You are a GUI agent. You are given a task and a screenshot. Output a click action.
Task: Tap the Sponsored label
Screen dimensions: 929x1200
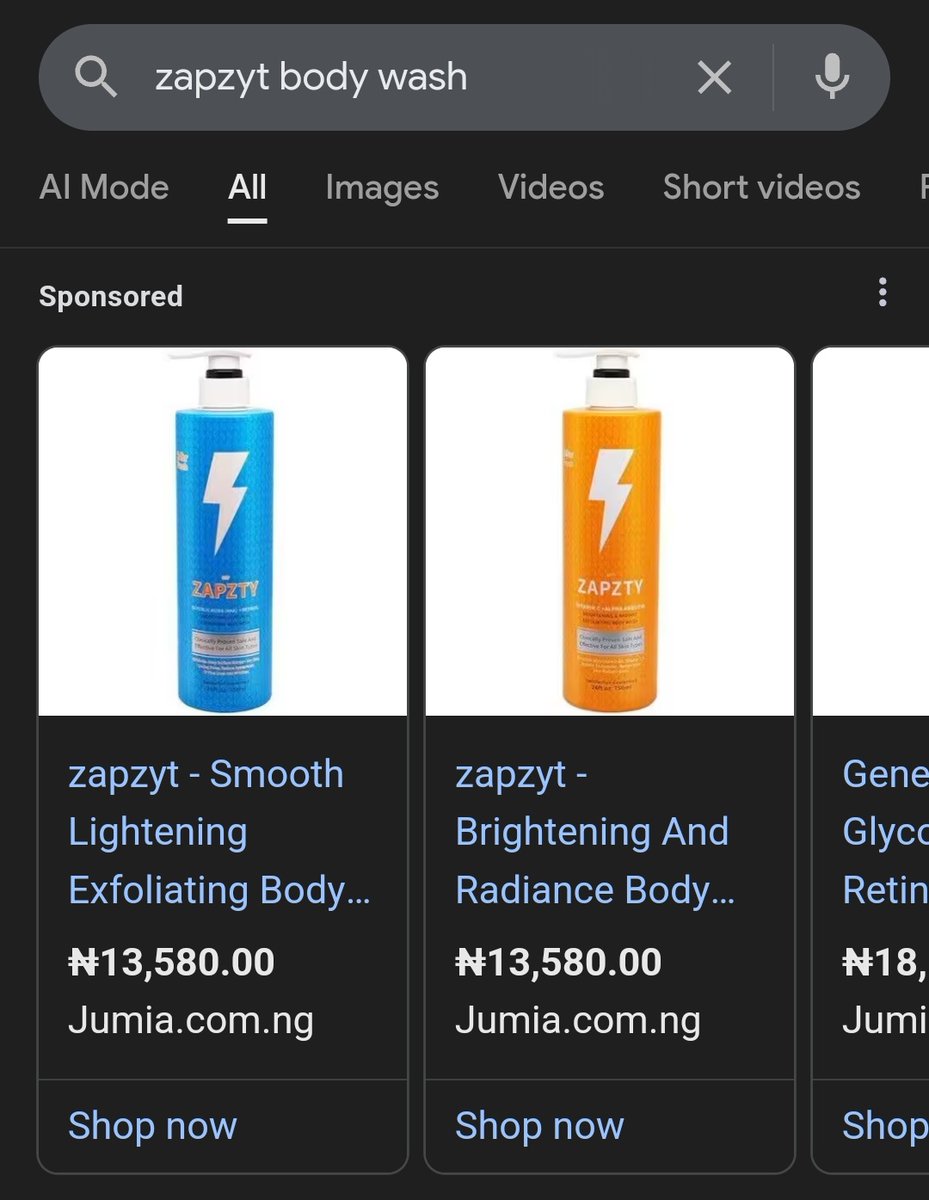(111, 297)
